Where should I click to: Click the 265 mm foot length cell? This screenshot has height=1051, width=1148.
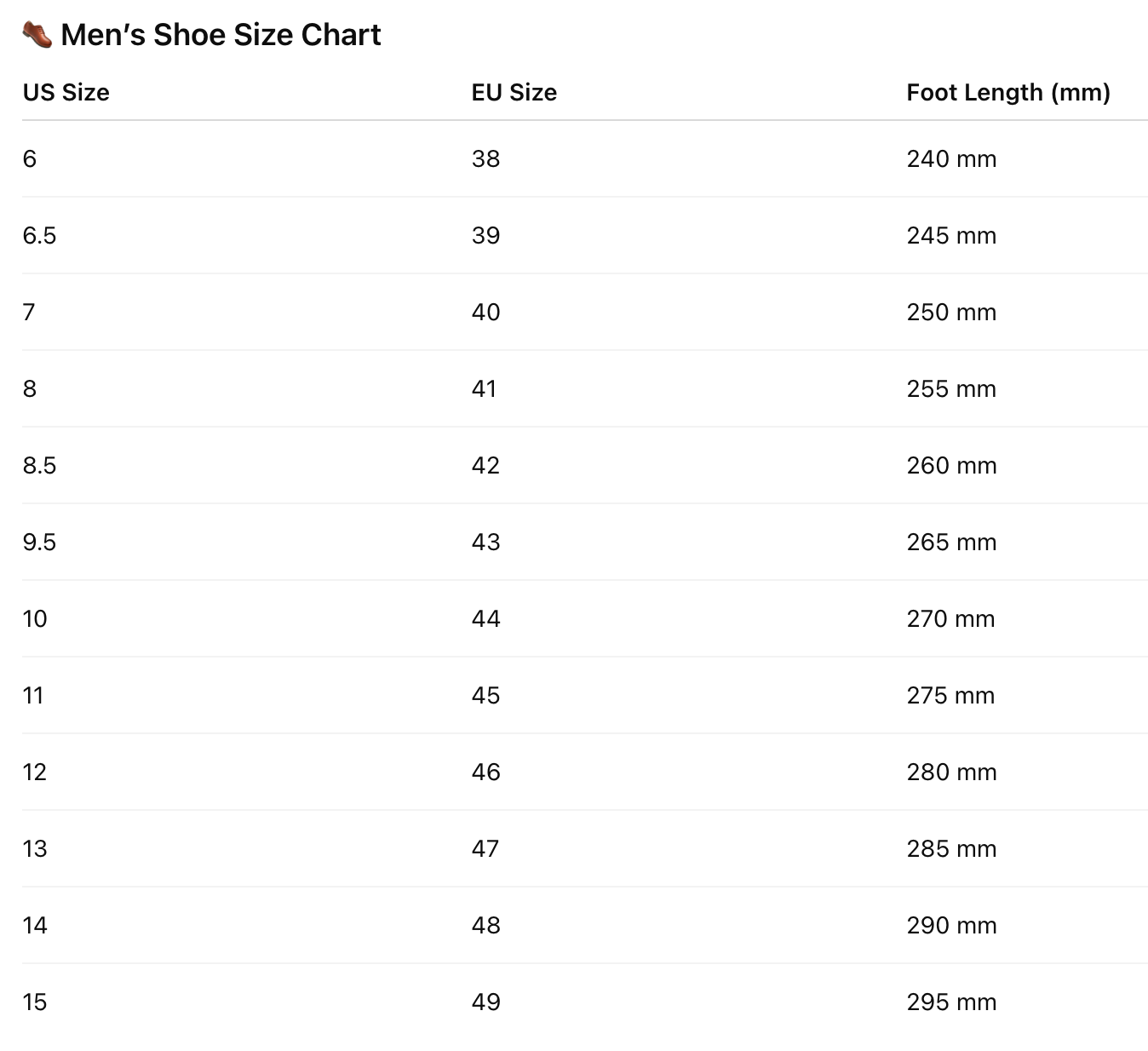click(x=951, y=542)
